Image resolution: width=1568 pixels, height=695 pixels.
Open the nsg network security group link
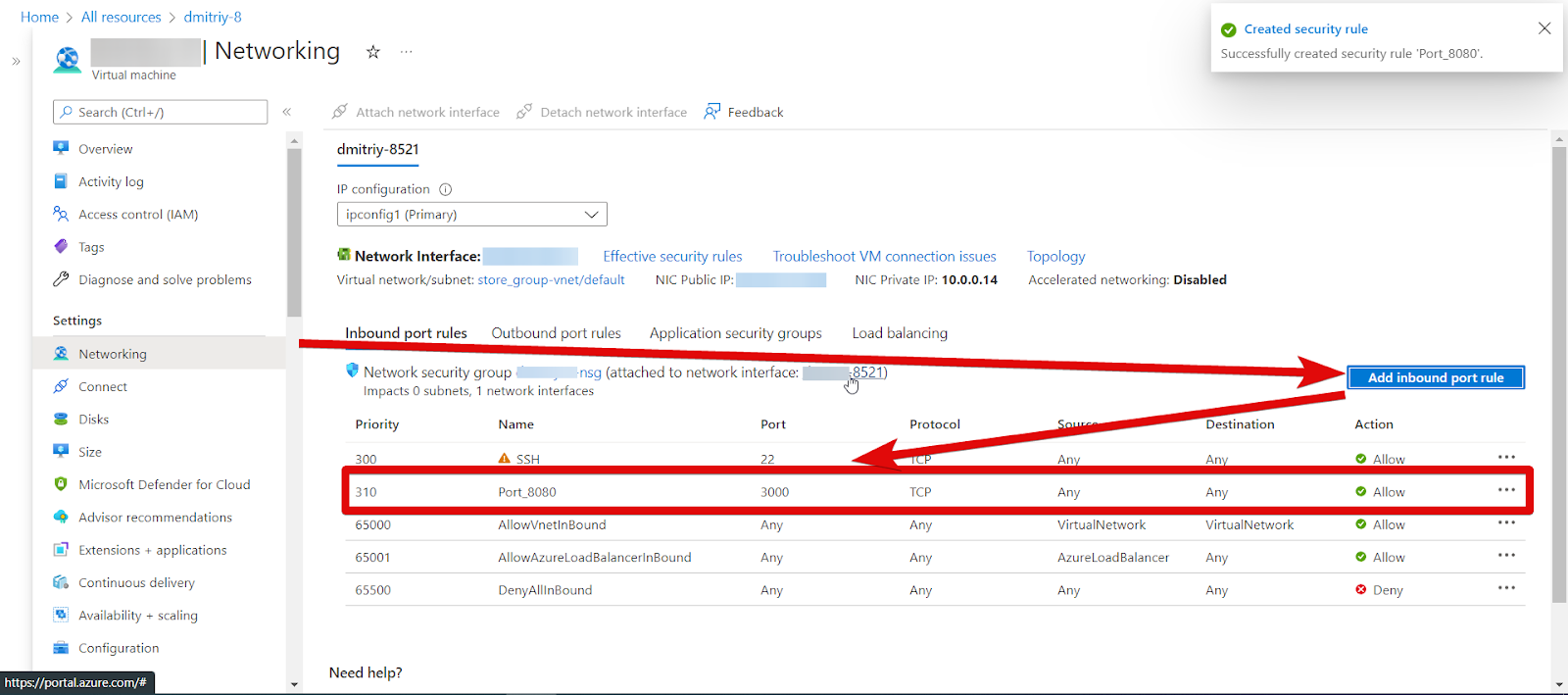559,372
